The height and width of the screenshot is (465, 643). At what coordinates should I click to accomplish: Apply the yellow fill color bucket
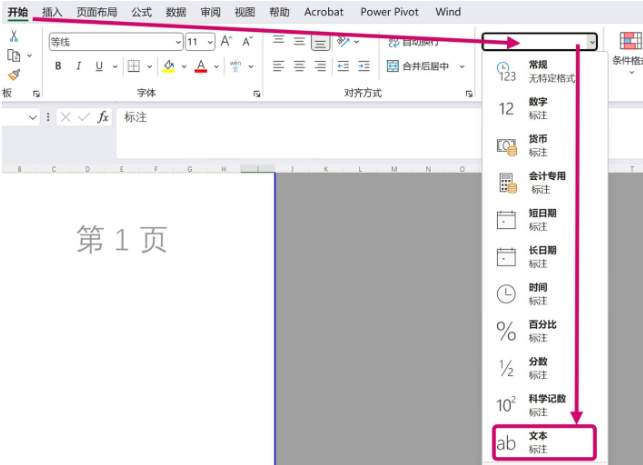pos(169,66)
